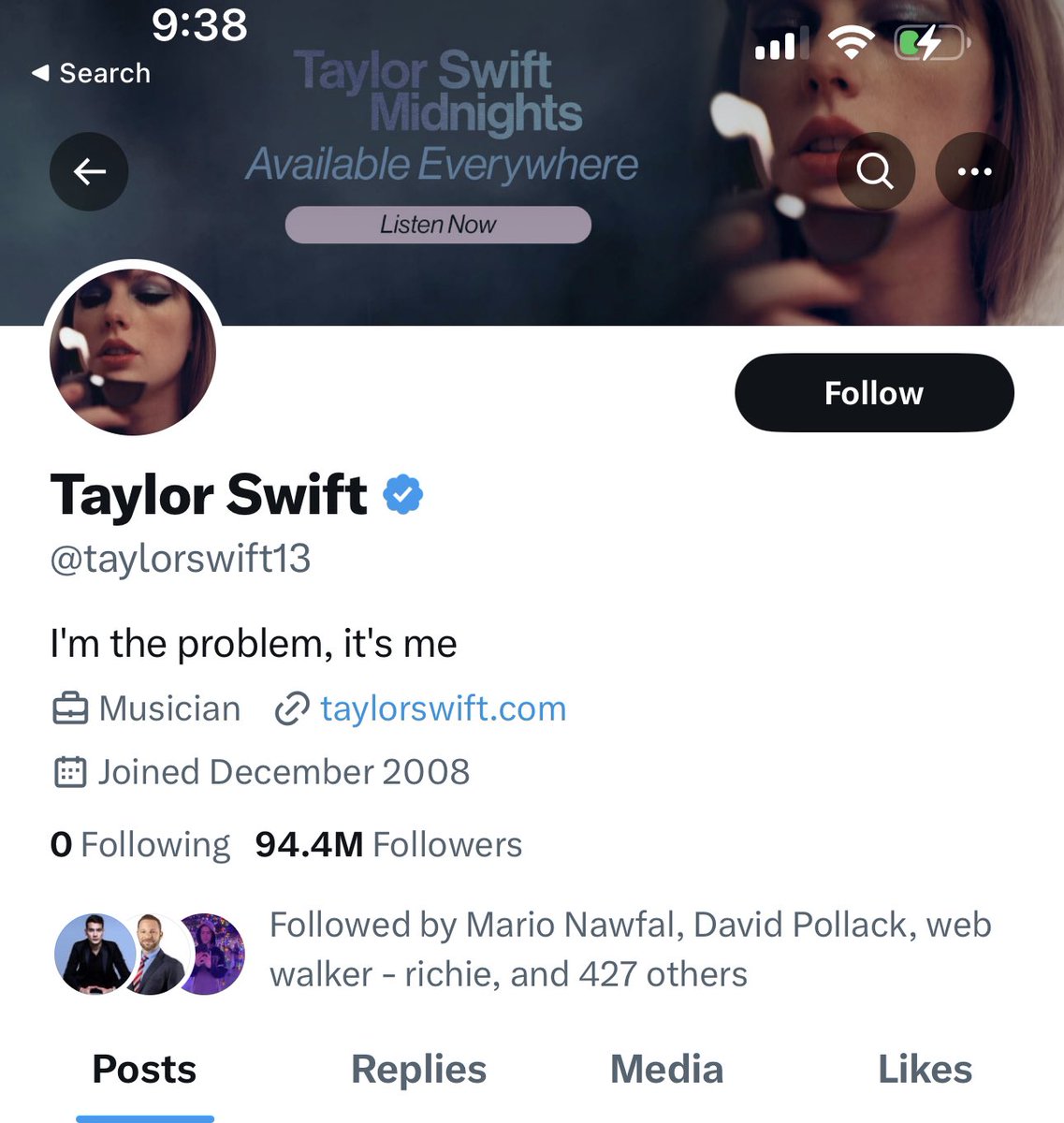Image resolution: width=1064 pixels, height=1123 pixels.
Task: Follow Taylor Swift's account
Action: pos(873,393)
